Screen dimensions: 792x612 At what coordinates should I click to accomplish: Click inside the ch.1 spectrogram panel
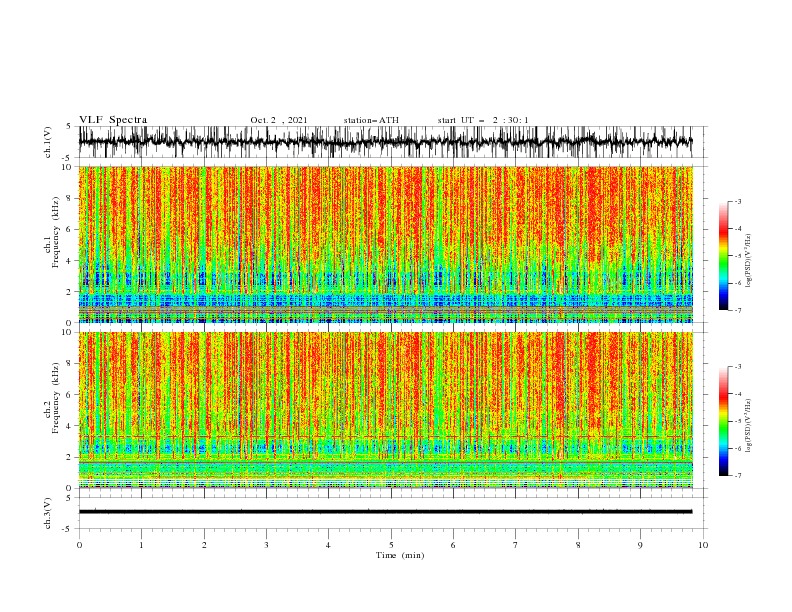point(386,244)
